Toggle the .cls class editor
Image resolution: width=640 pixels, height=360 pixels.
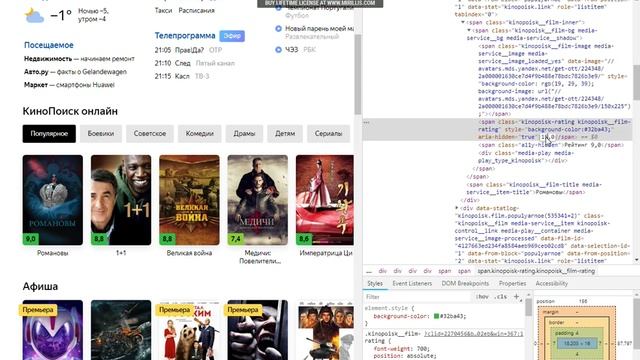coord(501,297)
